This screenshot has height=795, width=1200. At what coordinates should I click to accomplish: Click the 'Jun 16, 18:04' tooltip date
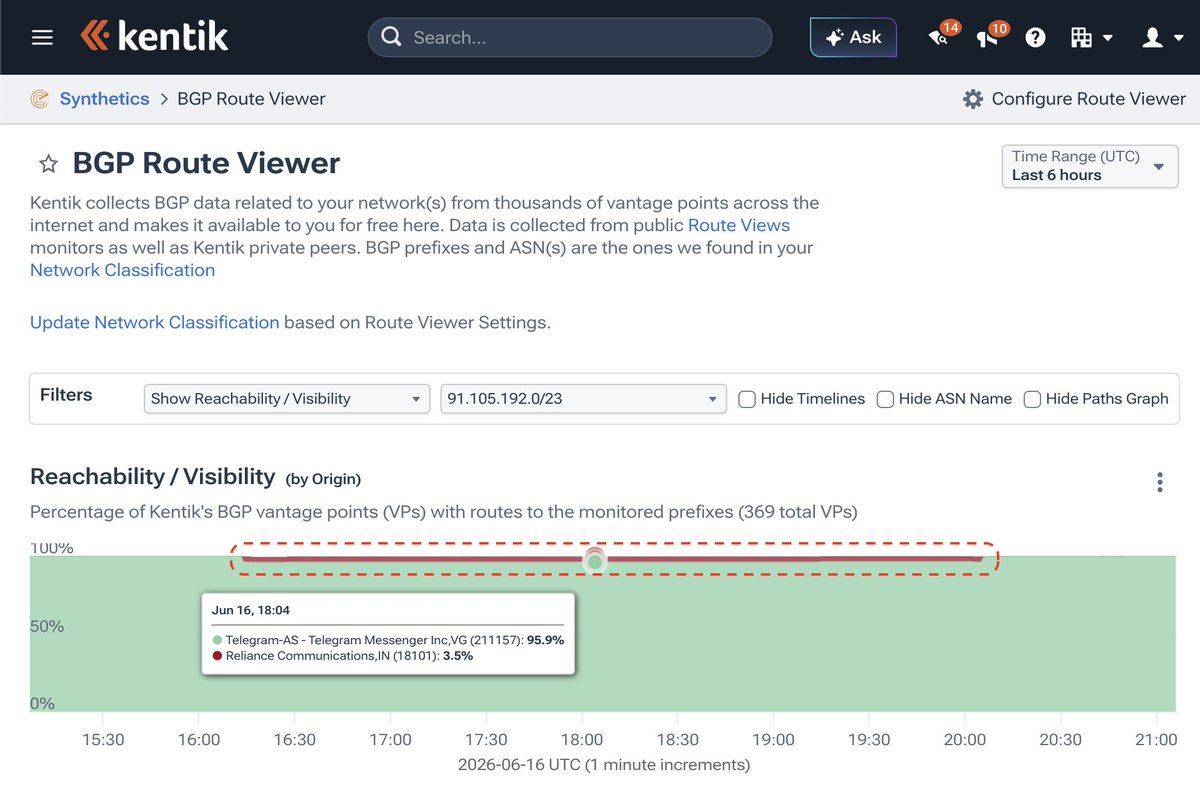coord(250,610)
